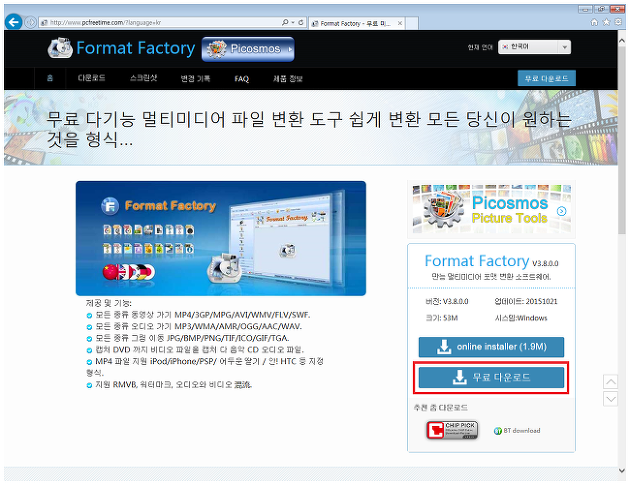This screenshot has width=630, height=485.
Task: Open the FAQ nav menu item
Action: coord(241,79)
